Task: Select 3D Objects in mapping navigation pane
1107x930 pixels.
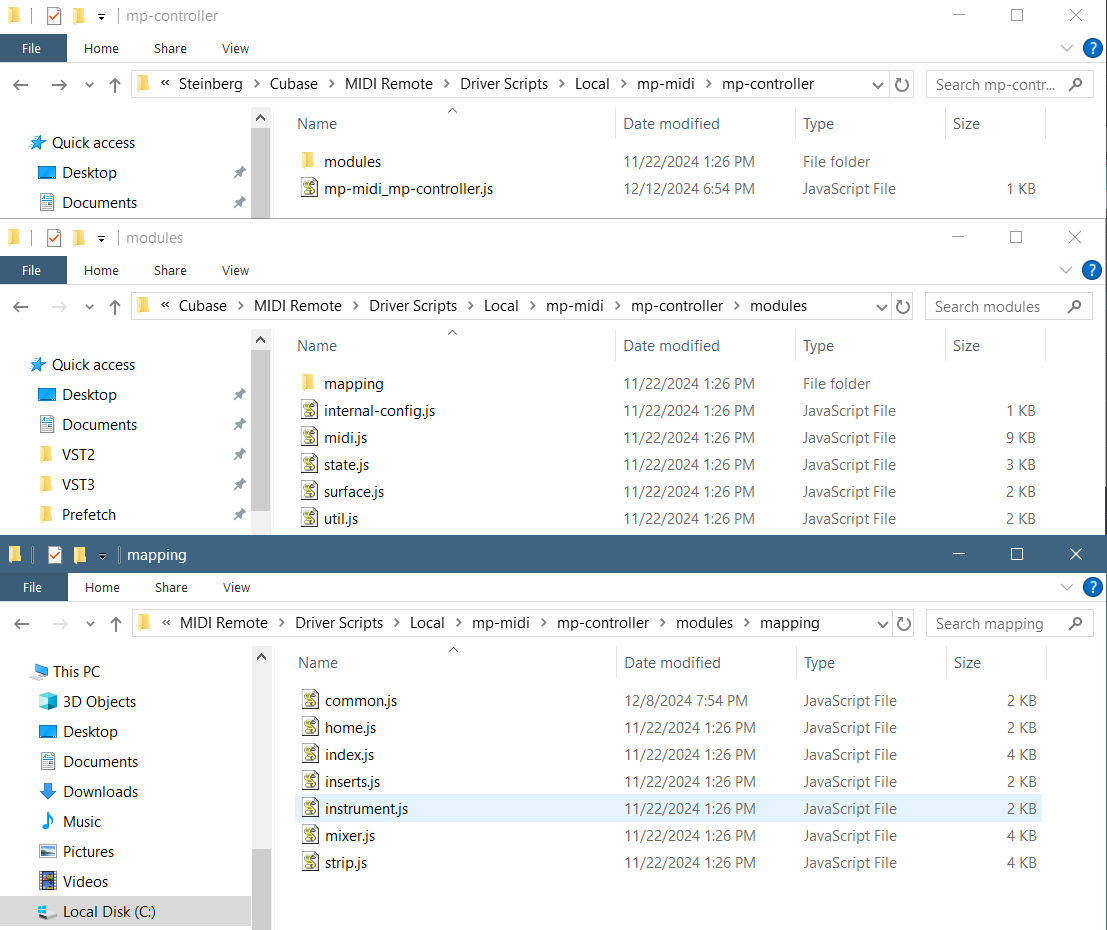Action: tap(99, 701)
